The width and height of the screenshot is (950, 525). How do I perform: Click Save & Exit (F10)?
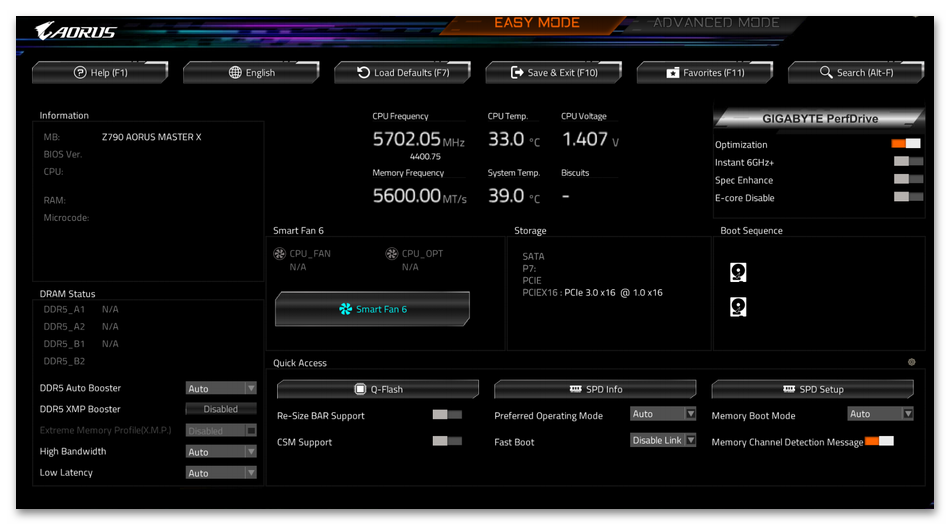tap(553, 72)
